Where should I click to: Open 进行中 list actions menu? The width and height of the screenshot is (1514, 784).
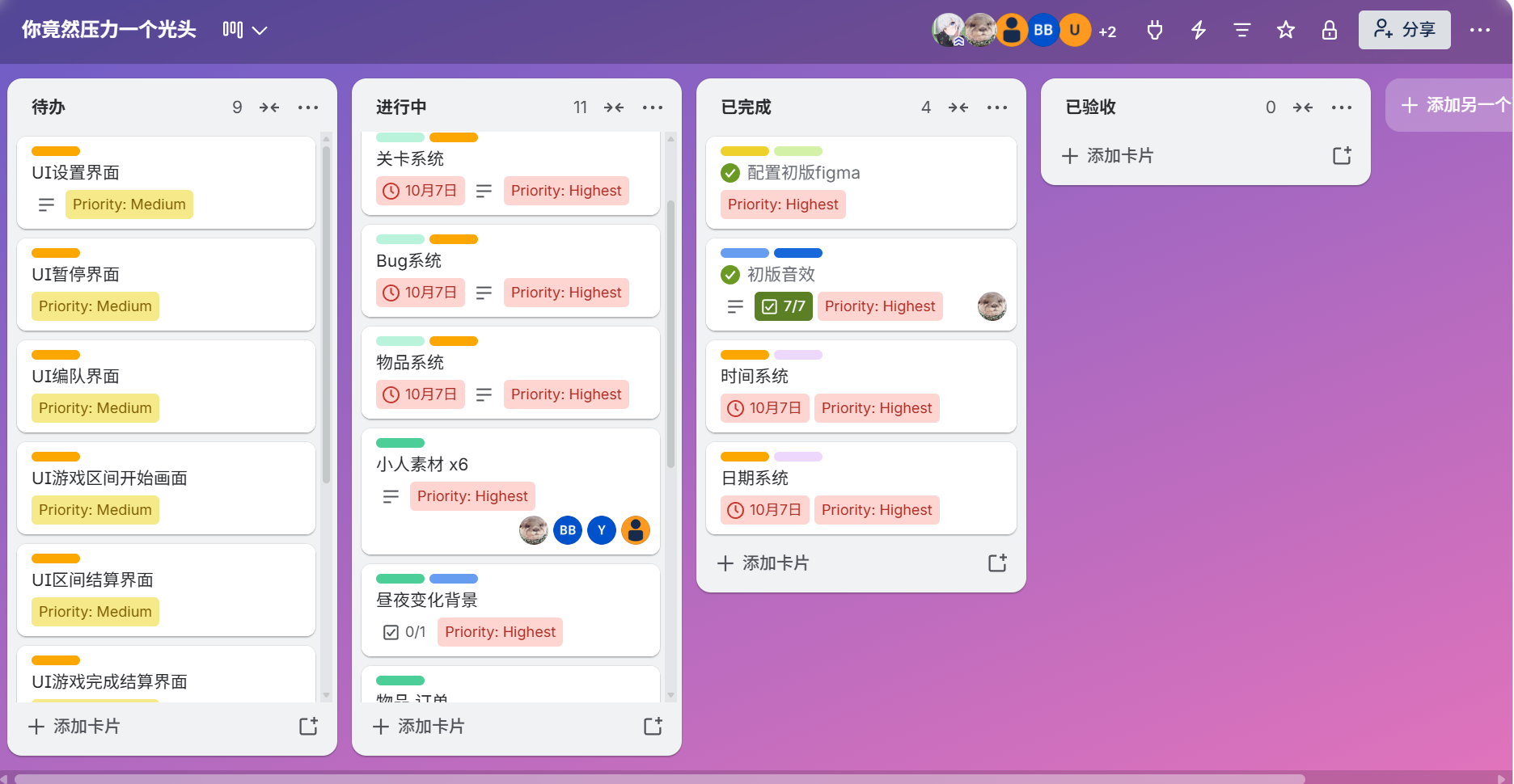click(x=653, y=107)
